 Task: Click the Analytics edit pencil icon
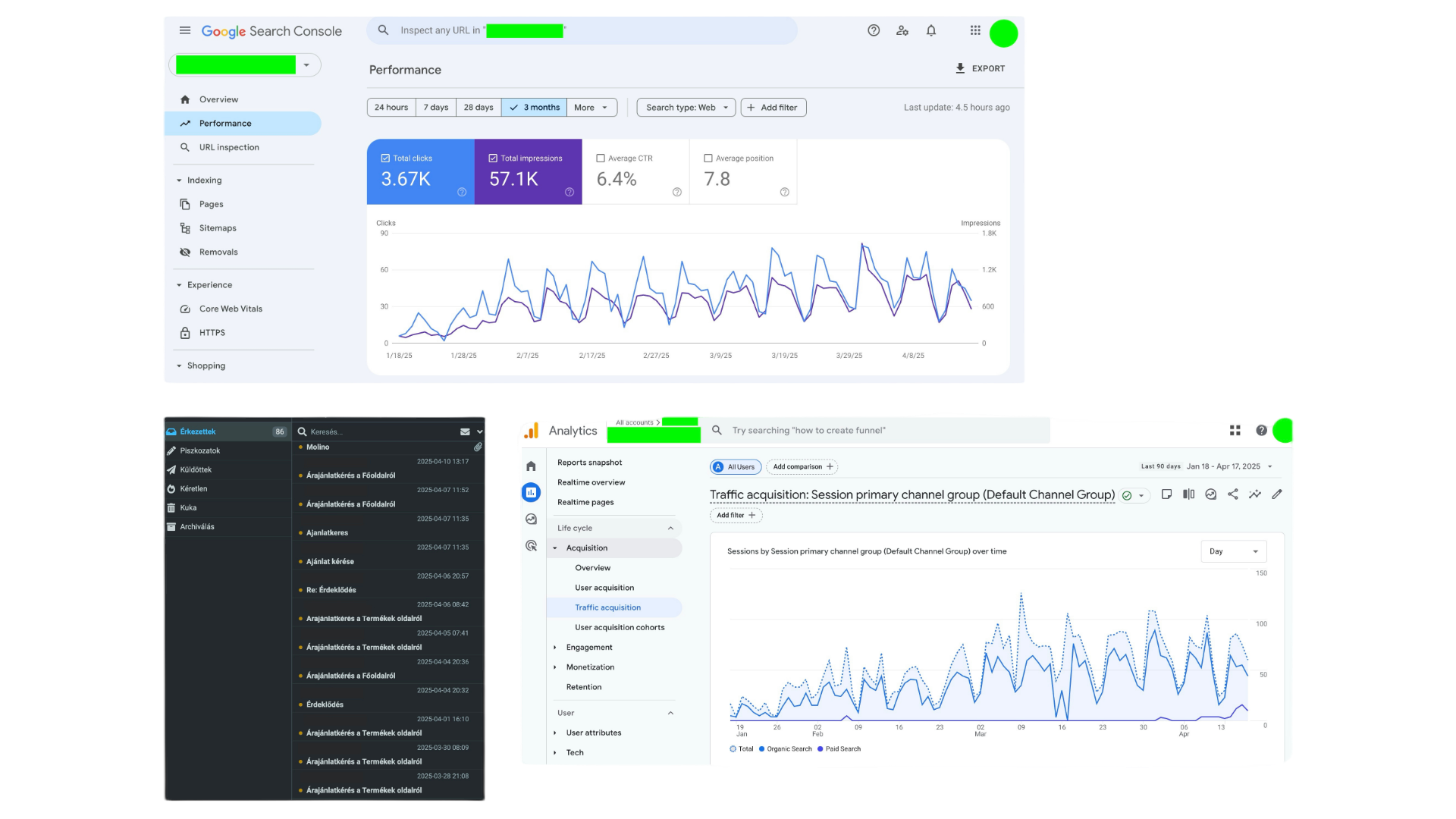[1277, 494]
